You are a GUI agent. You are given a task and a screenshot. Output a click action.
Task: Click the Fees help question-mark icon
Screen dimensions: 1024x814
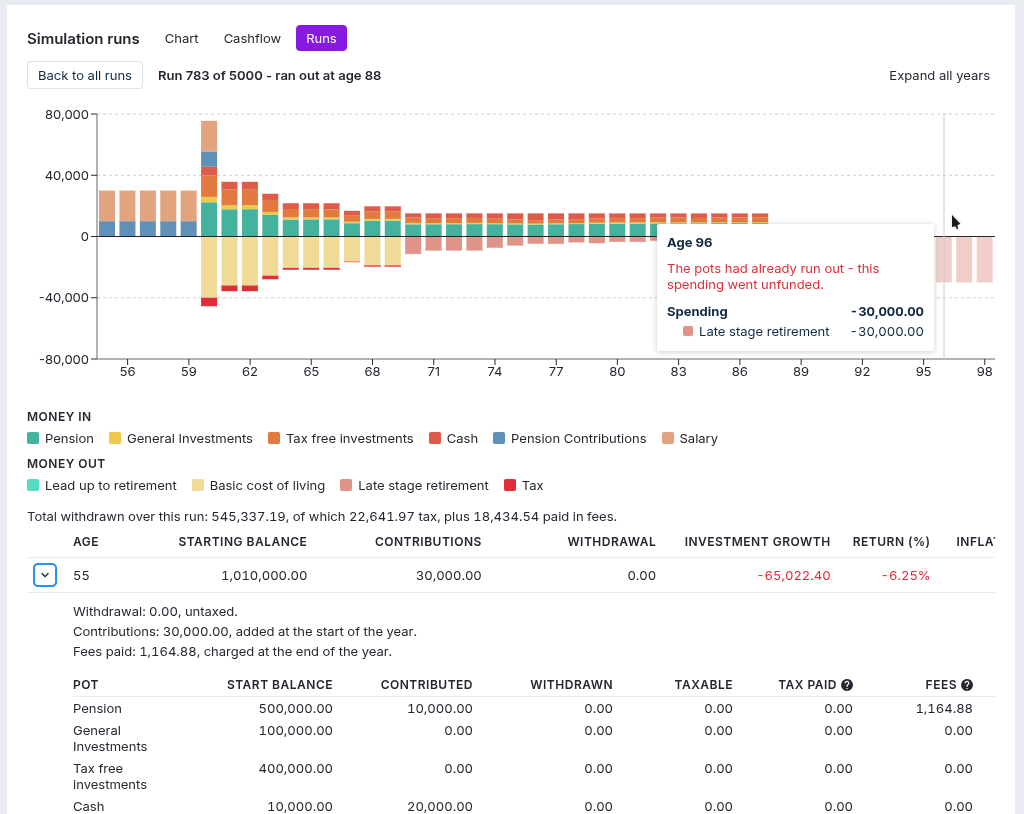[x=967, y=685]
